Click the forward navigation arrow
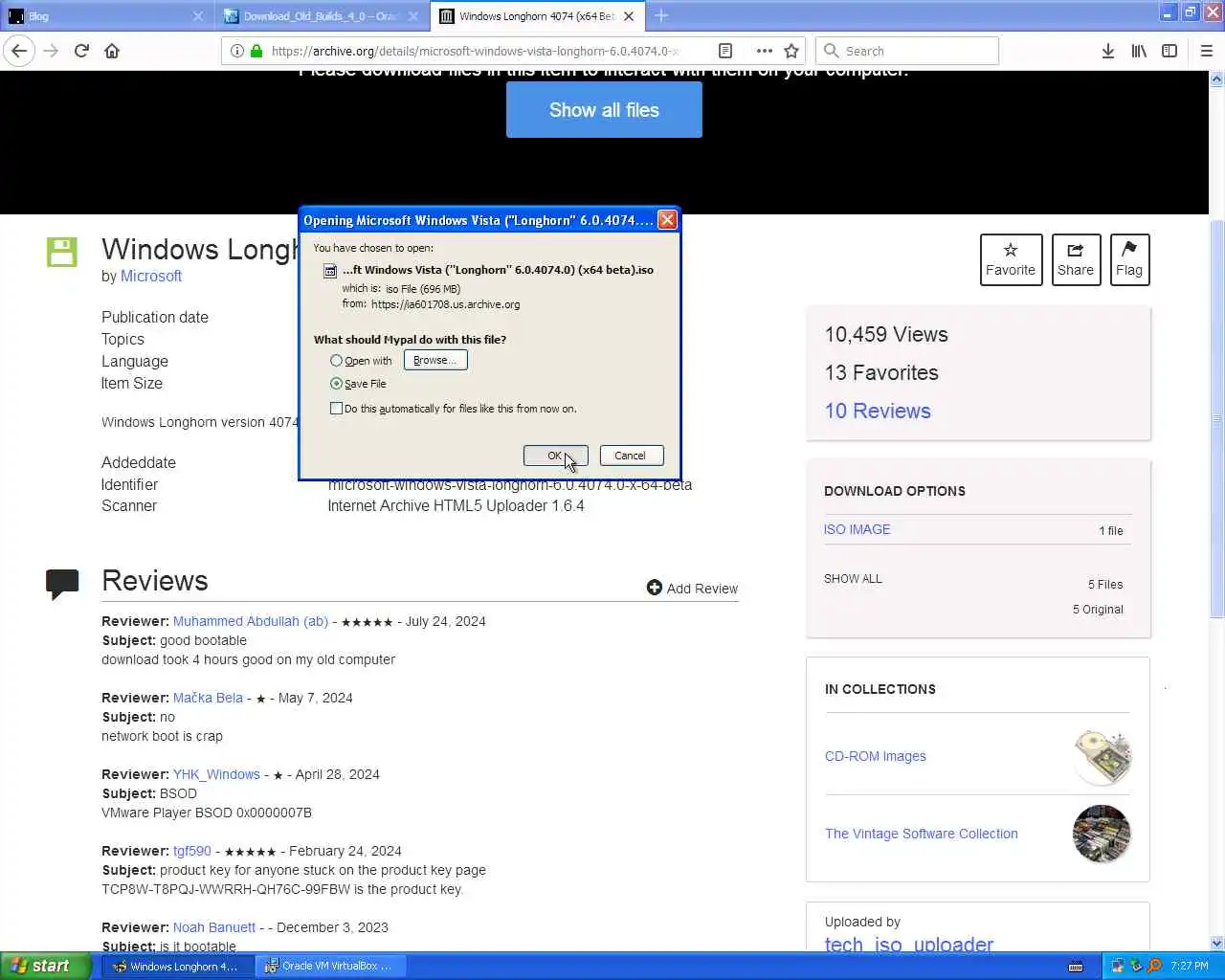1225x980 pixels. [51, 51]
